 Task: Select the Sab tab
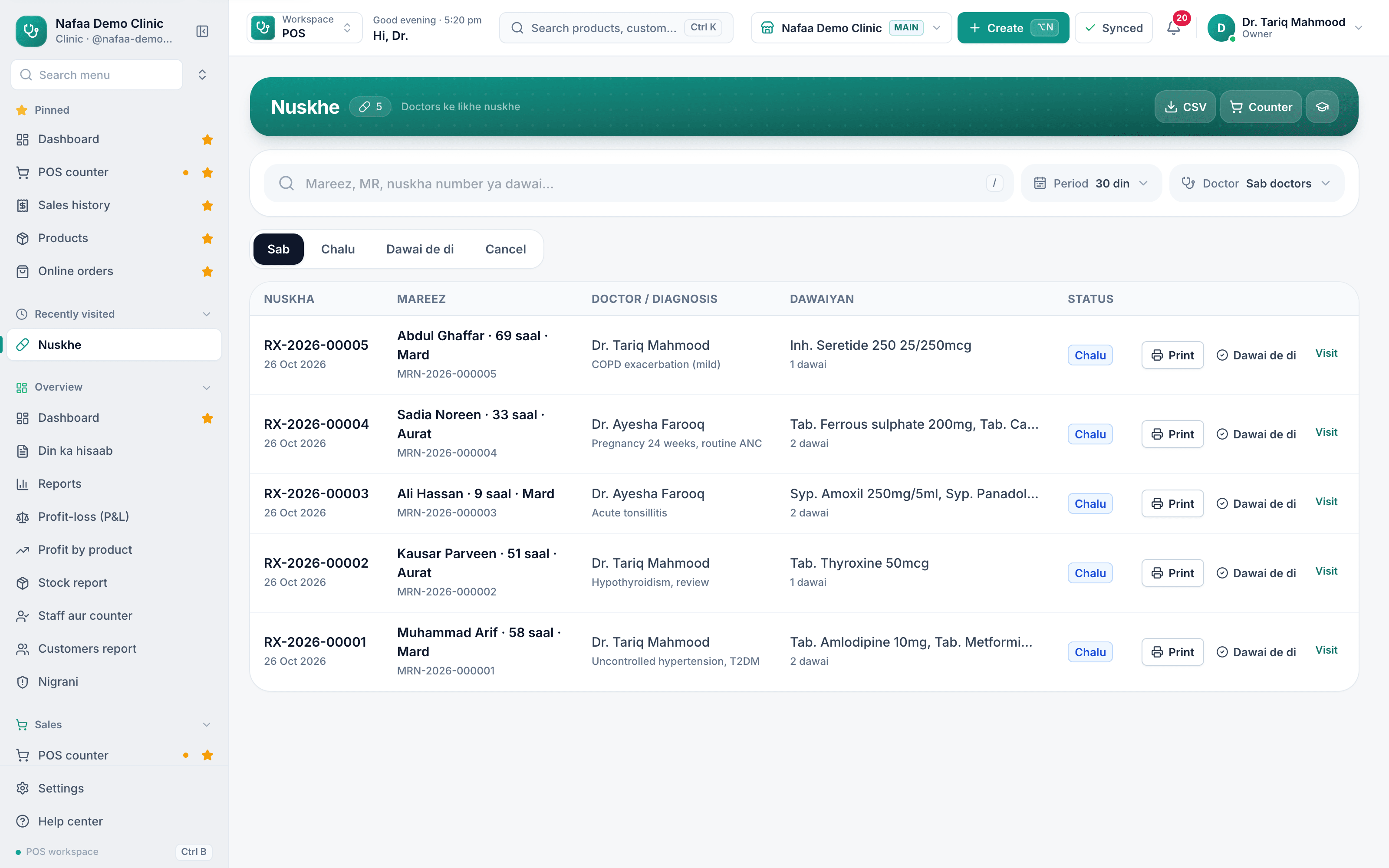tap(278, 249)
